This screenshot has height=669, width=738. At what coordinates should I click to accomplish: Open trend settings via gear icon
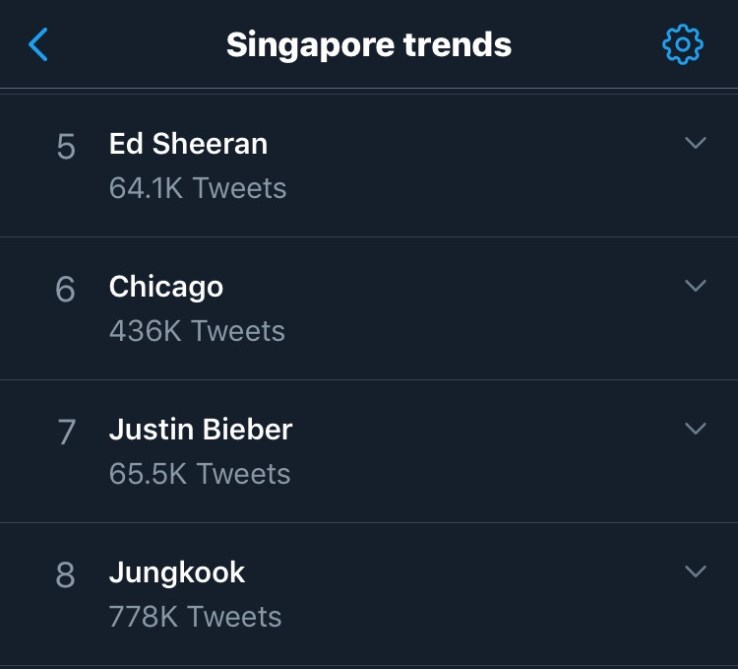(683, 44)
